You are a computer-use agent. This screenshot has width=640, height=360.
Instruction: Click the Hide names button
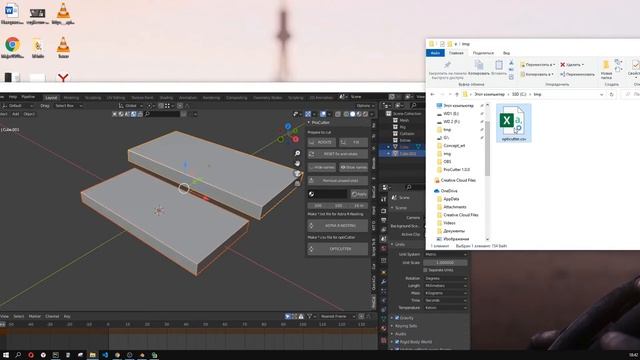(x=322, y=167)
